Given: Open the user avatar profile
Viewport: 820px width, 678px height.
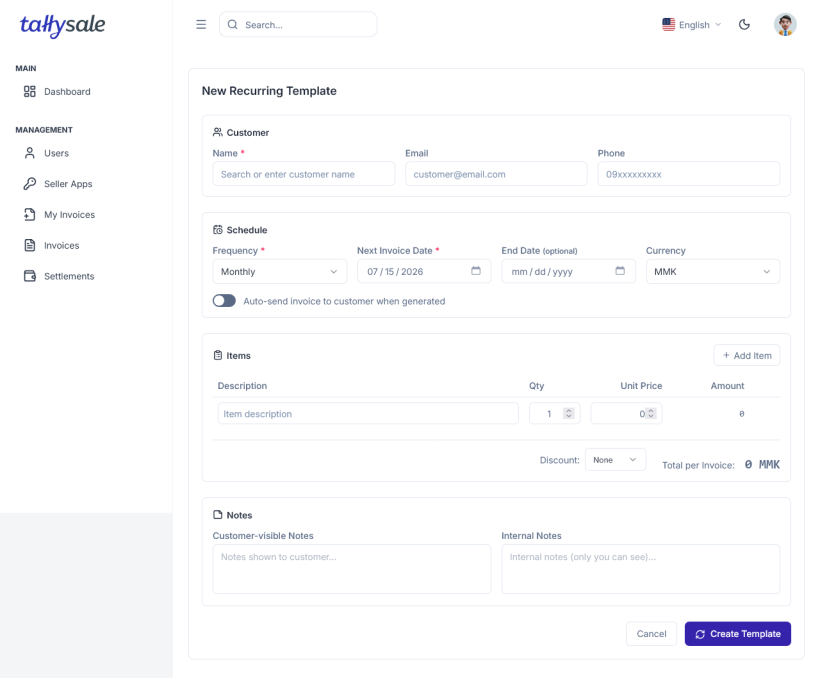Looking at the screenshot, I should click(x=785, y=25).
